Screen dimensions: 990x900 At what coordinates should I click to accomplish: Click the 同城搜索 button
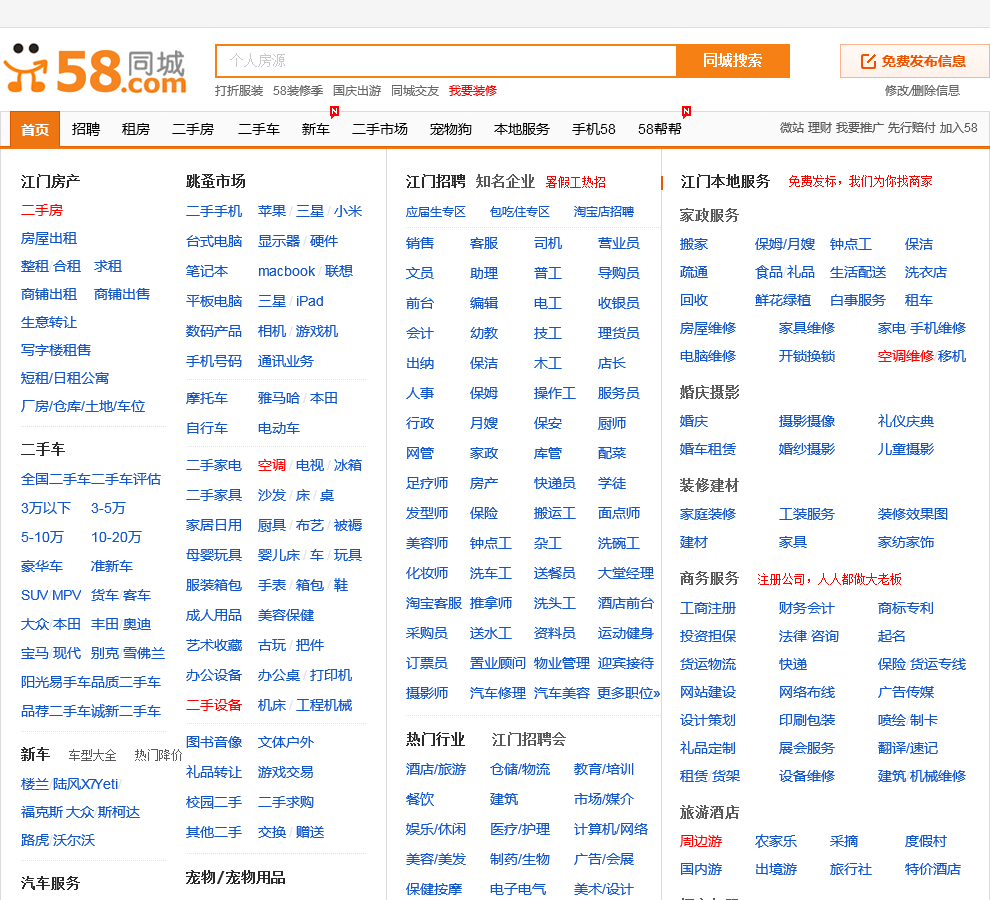pos(732,61)
